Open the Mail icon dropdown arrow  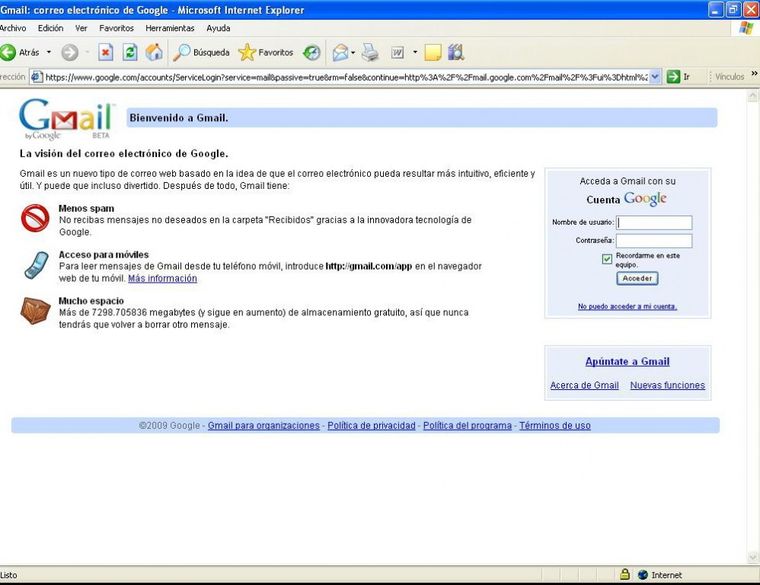pyautogui.click(x=353, y=52)
